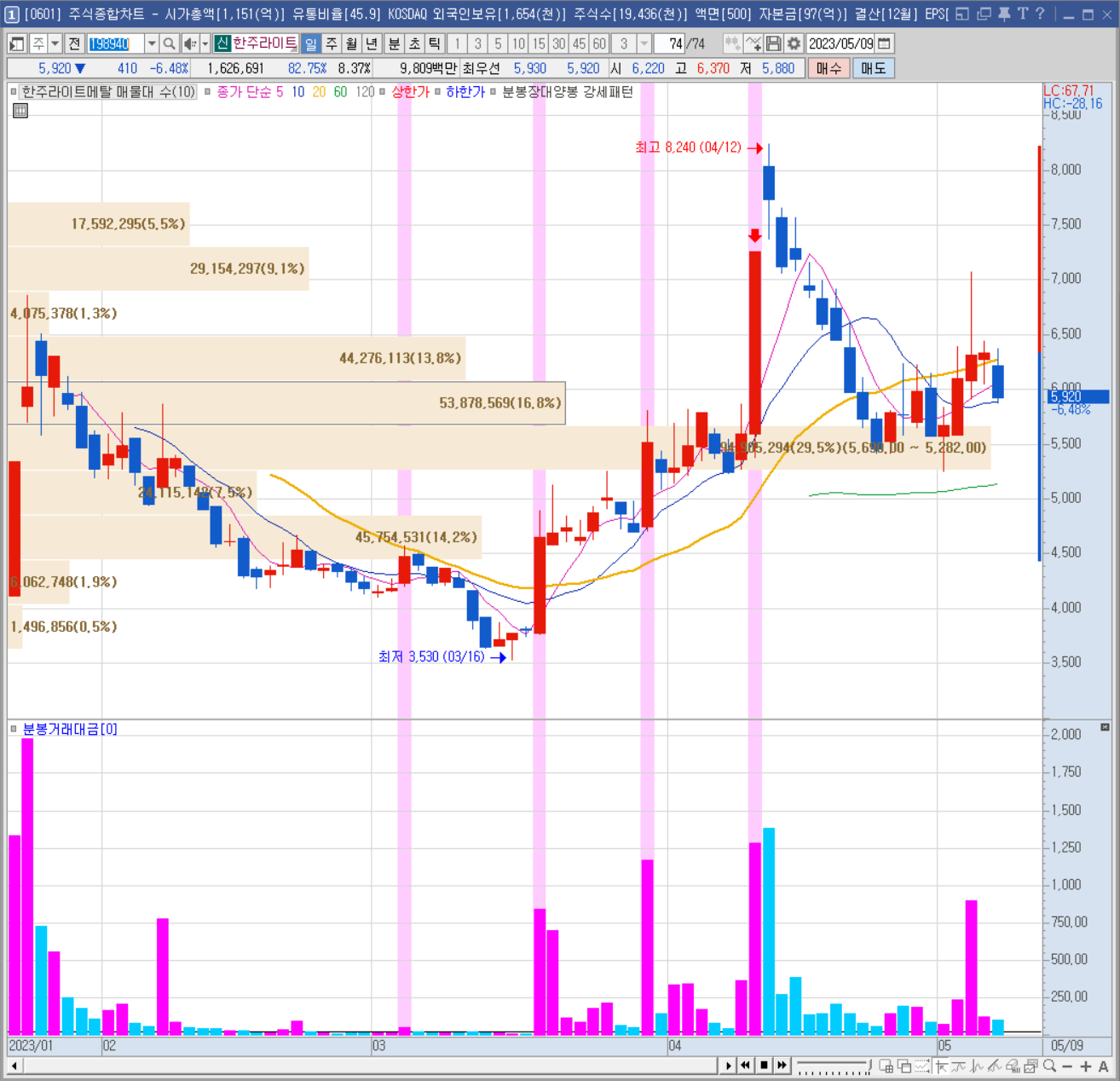Open the market type dropdown next to 주
The height and width of the screenshot is (1081, 1120).
[55, 43]
